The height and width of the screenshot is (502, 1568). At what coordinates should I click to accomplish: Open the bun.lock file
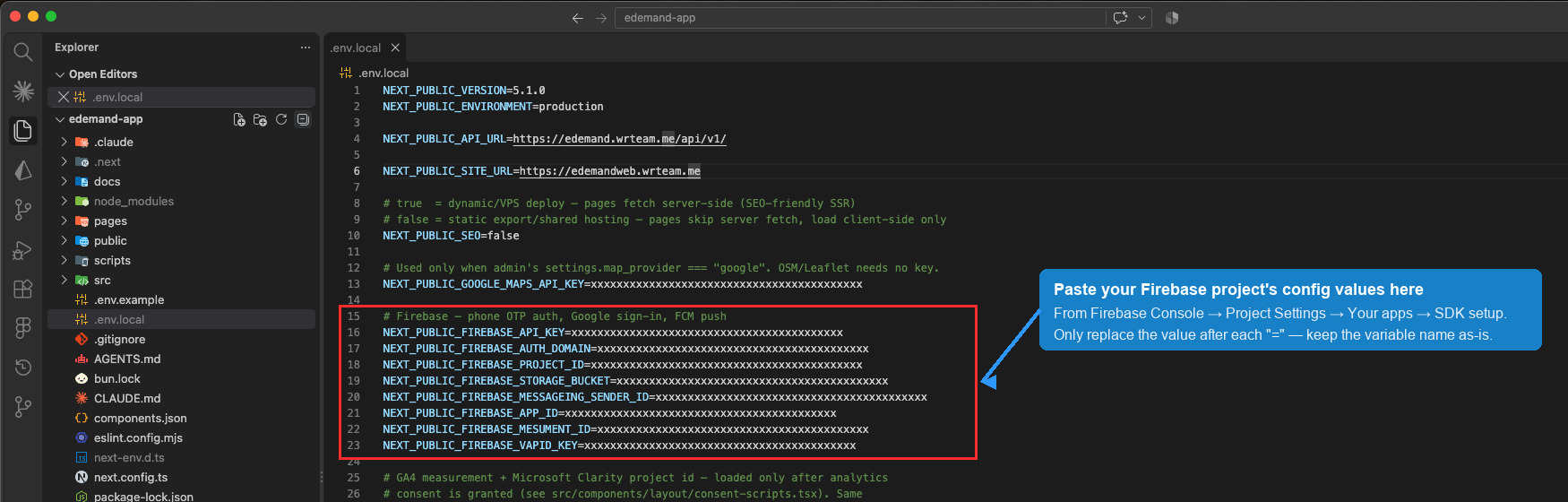click(x=117, y=378)
